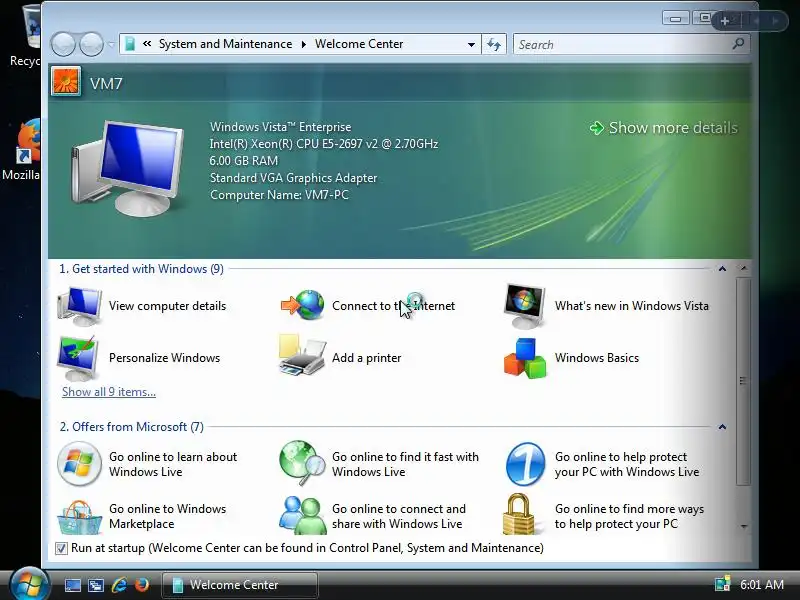Image resolution: width=800 pixels, height=600 pixels.
Task: Click Show Desktop in the Quick Launch bar
Action: (x=72, y=585)
